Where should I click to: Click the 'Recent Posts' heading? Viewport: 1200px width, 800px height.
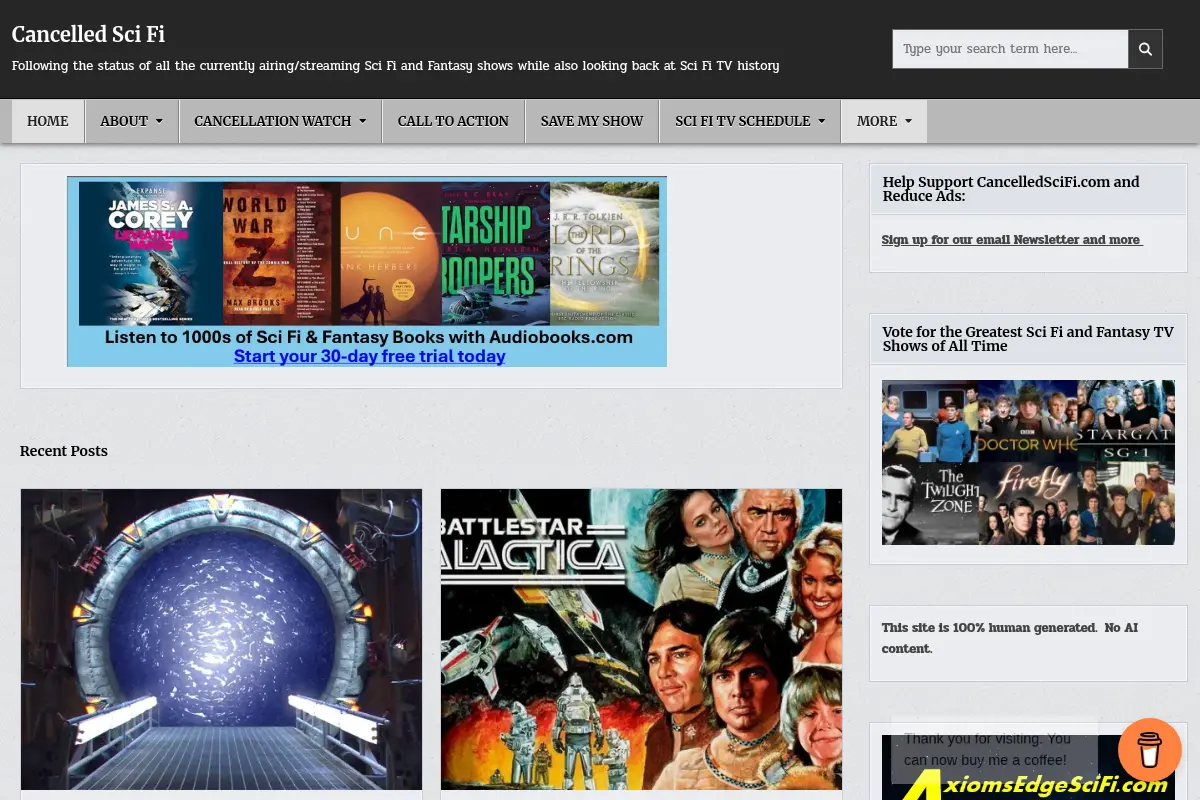(64, 451)
